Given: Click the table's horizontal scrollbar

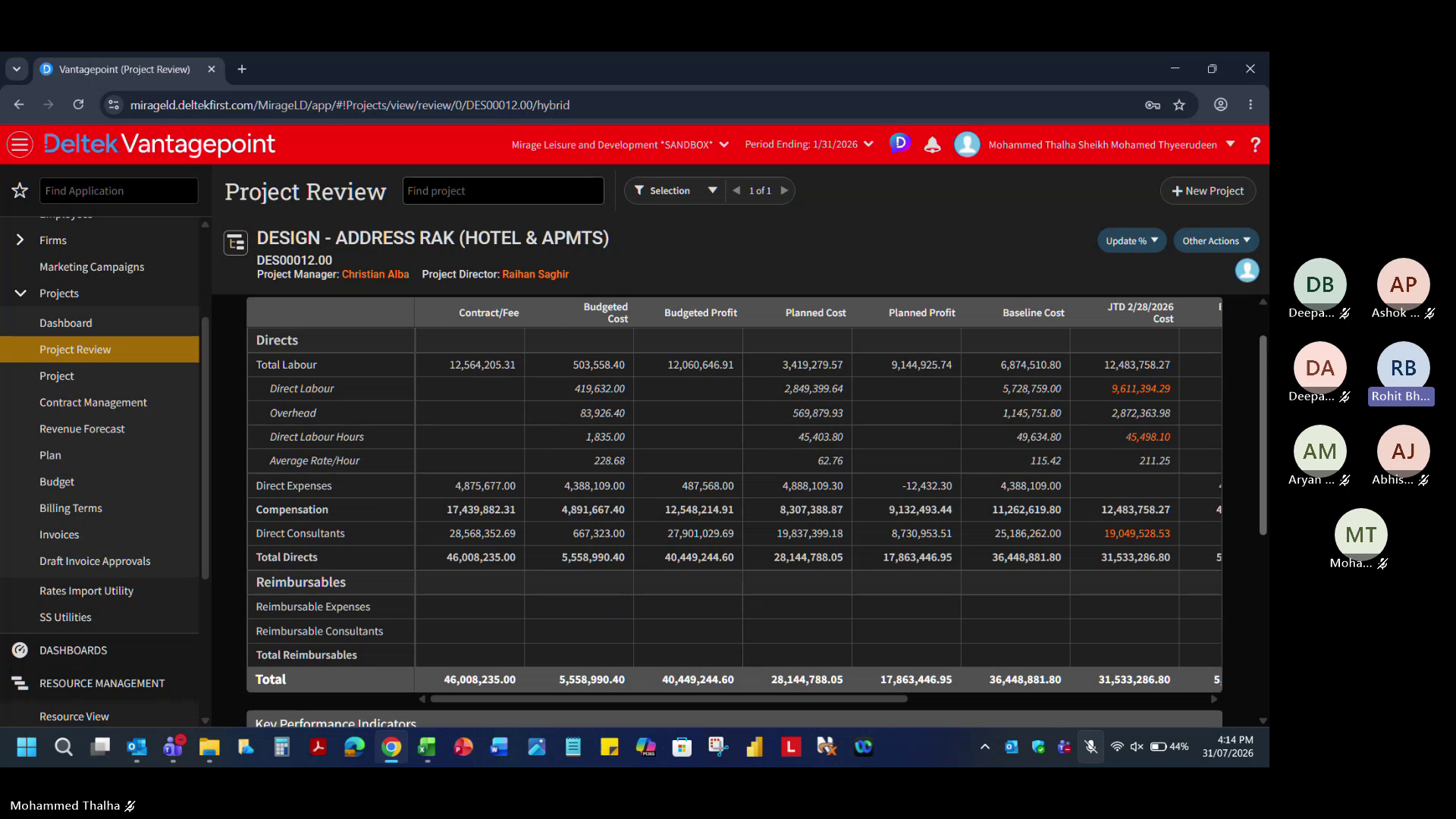Looking at the screenshot, I should coord(668,699).
